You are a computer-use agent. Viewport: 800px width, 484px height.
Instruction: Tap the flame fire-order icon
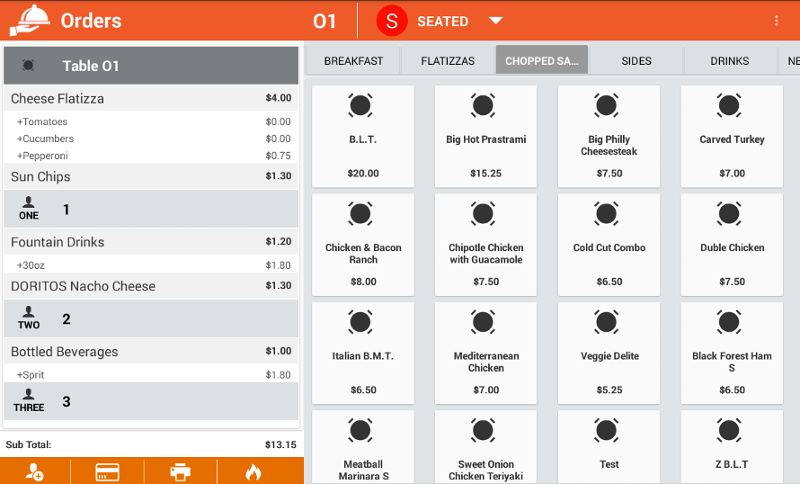point(253,471)
